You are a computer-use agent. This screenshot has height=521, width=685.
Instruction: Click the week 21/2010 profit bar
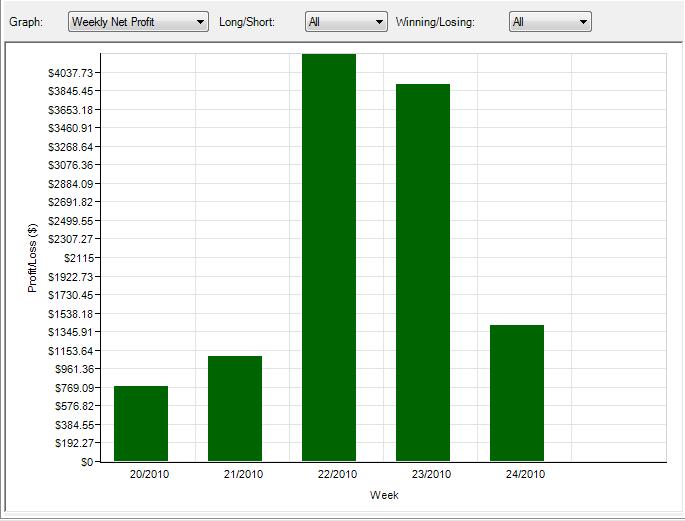235,409
